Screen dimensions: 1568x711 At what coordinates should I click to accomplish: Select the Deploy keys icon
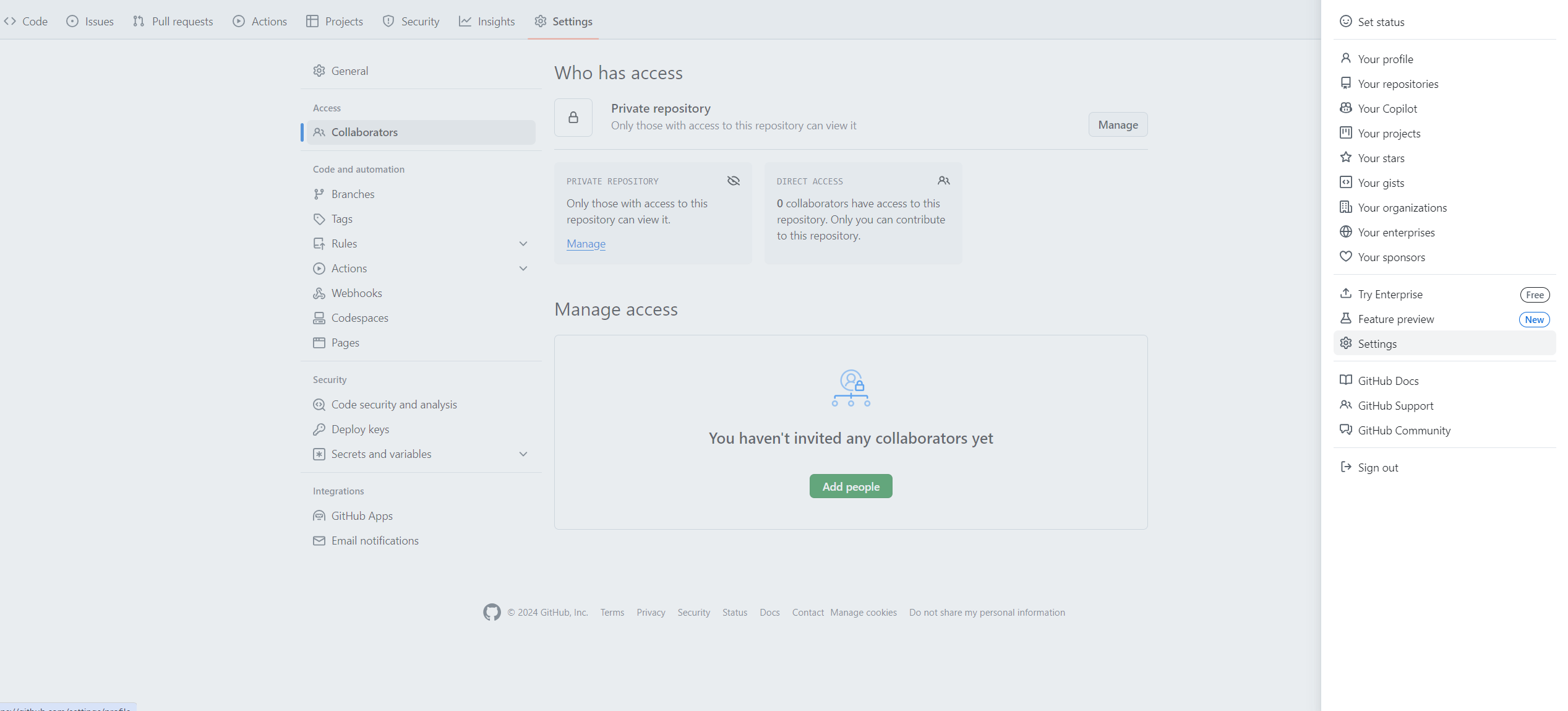click(319, 429)
